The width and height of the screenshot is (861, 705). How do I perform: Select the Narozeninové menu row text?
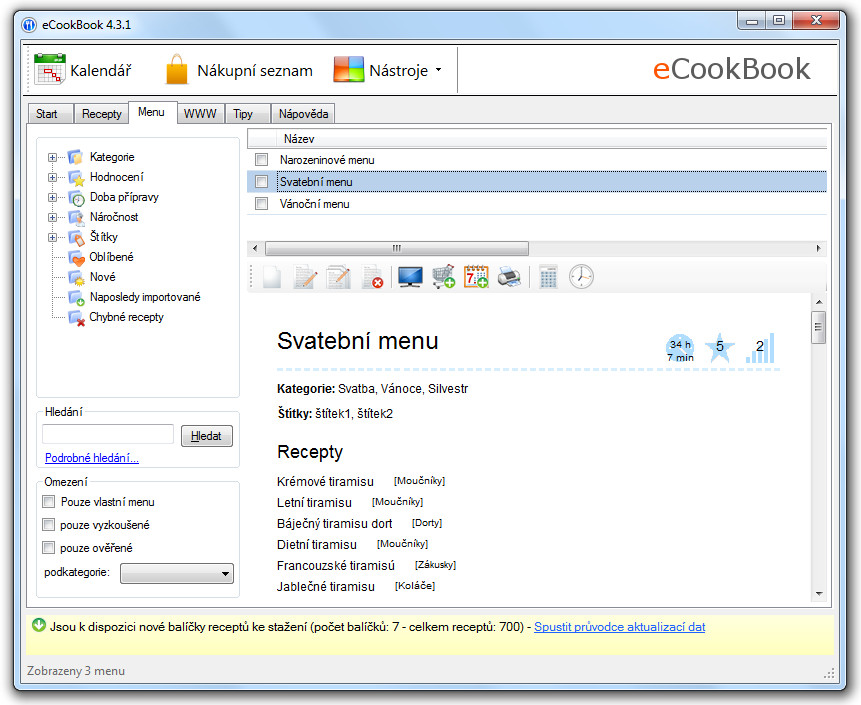pos(327,160)
